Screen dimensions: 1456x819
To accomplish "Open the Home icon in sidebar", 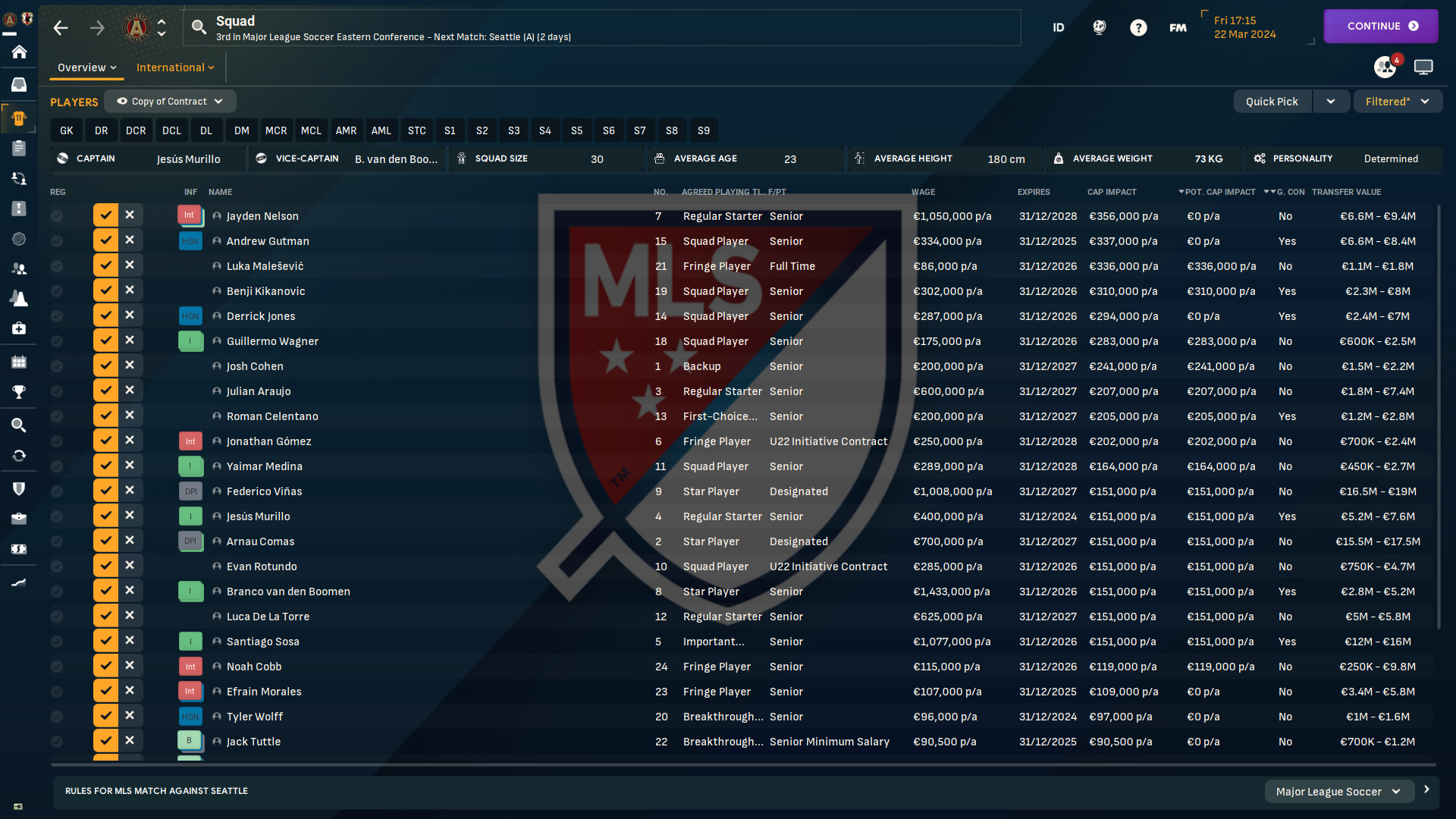I will coord(19,52).
